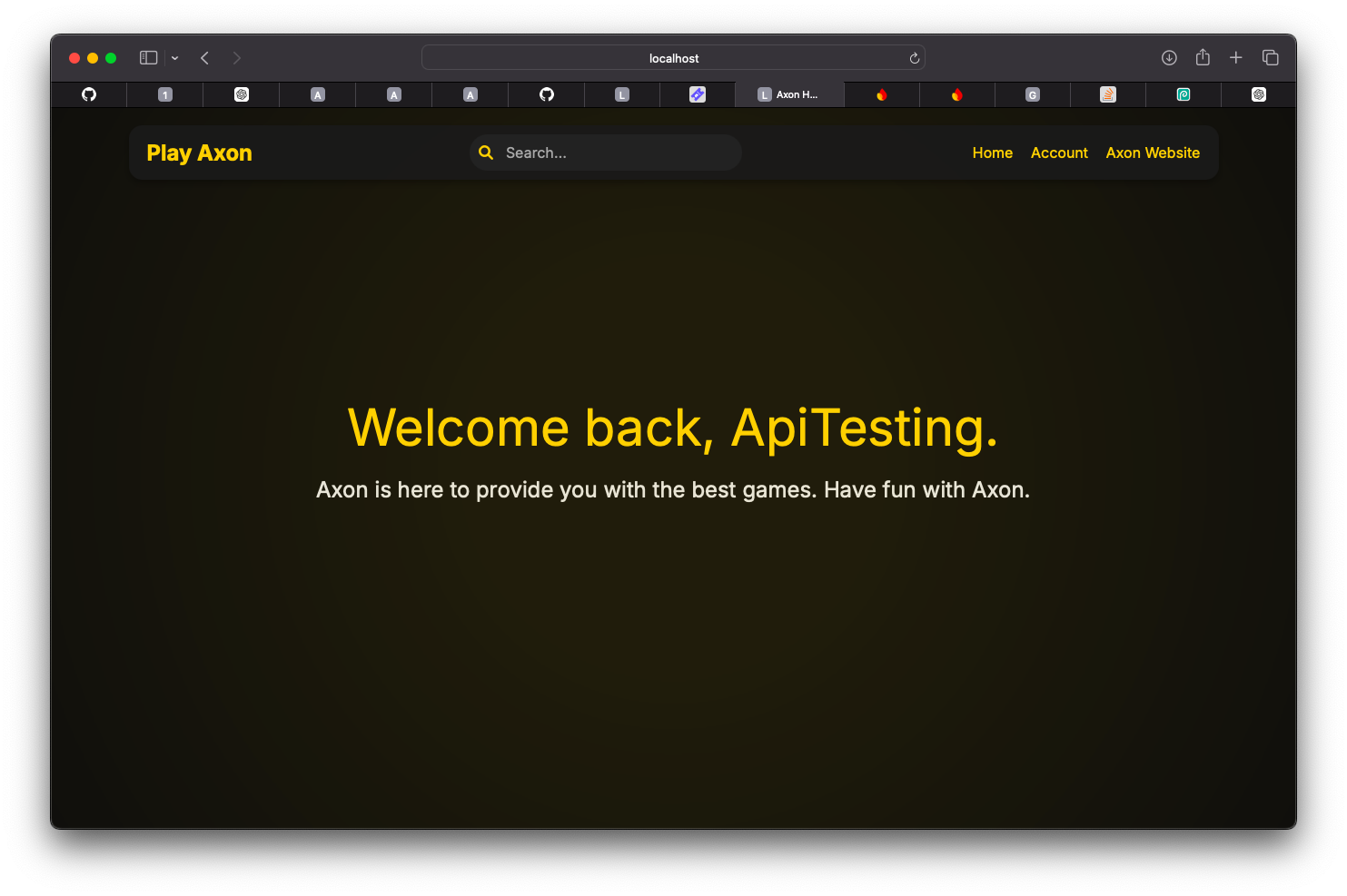The width and height of the screenshot is (1347, 896).
Task: Click the Share icon in toolbar
Action: tap(1203, 58)
